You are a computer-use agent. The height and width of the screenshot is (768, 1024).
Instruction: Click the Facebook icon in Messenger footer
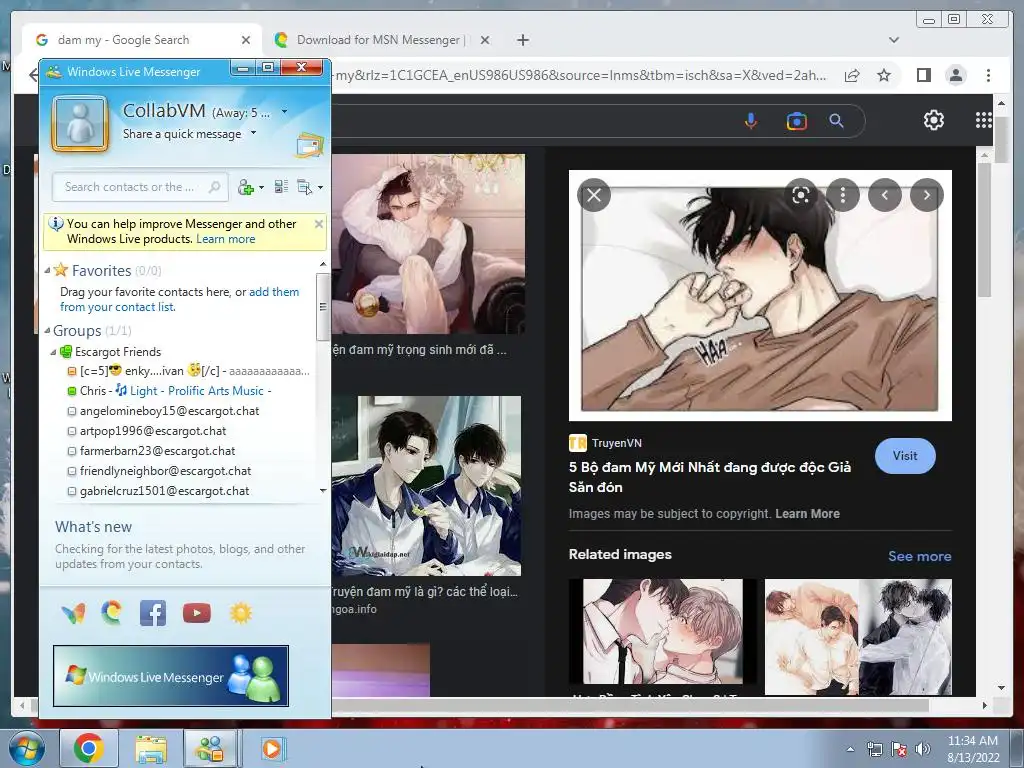(153, 613)
